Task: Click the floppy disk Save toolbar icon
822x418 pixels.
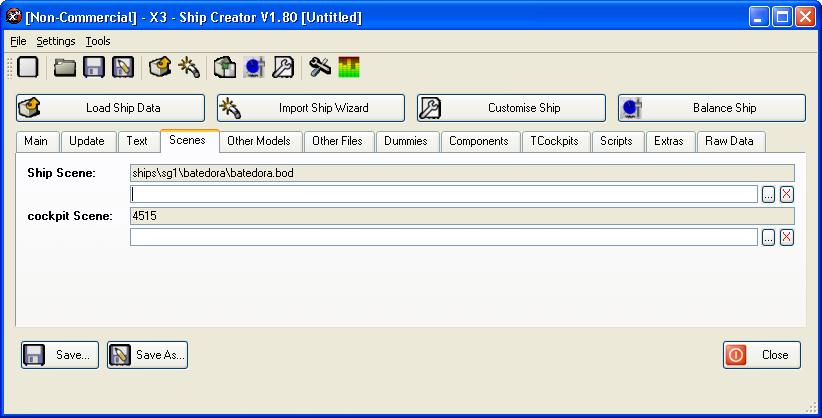Action: point(94,67)
